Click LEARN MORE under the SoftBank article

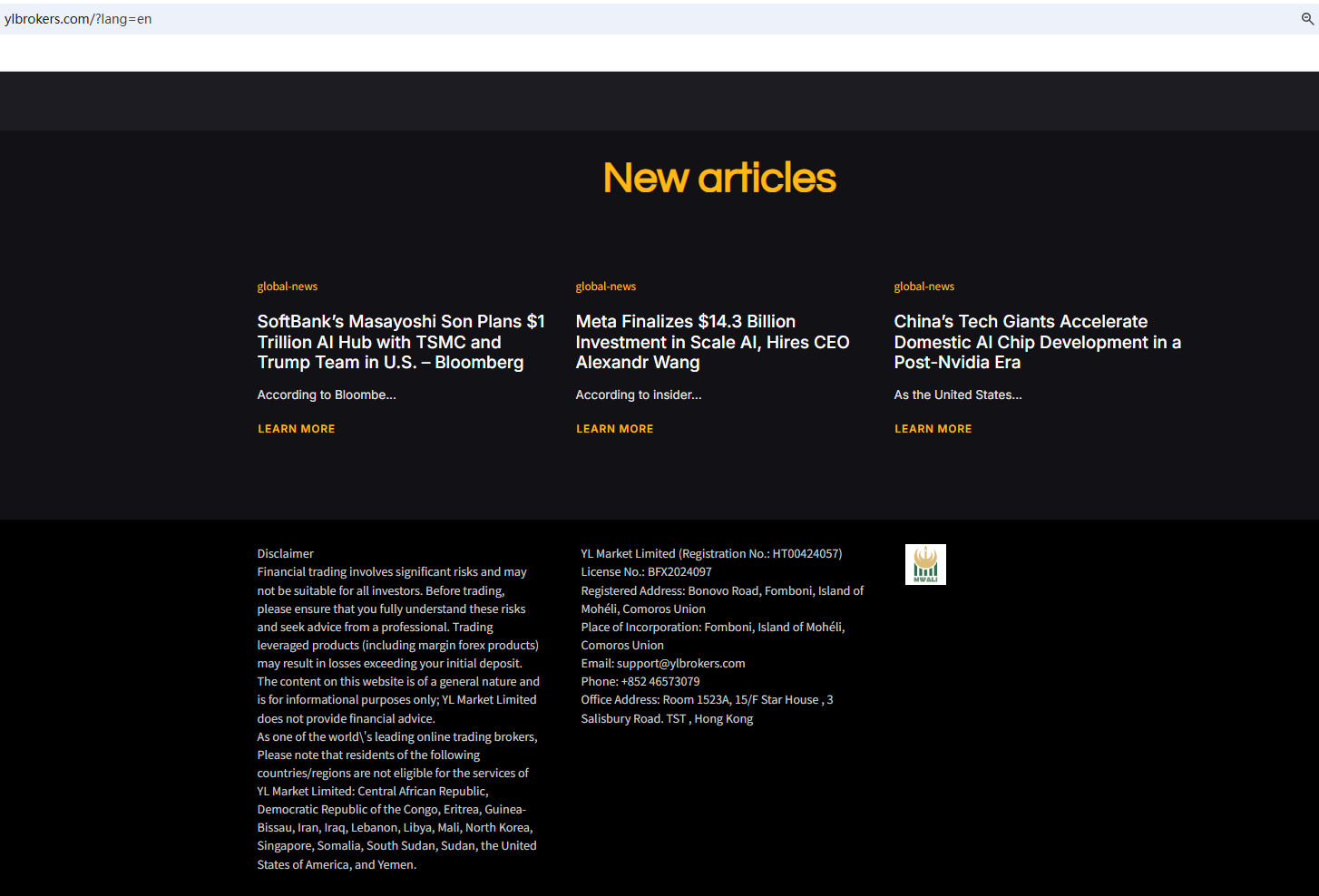tap(297, 429)
